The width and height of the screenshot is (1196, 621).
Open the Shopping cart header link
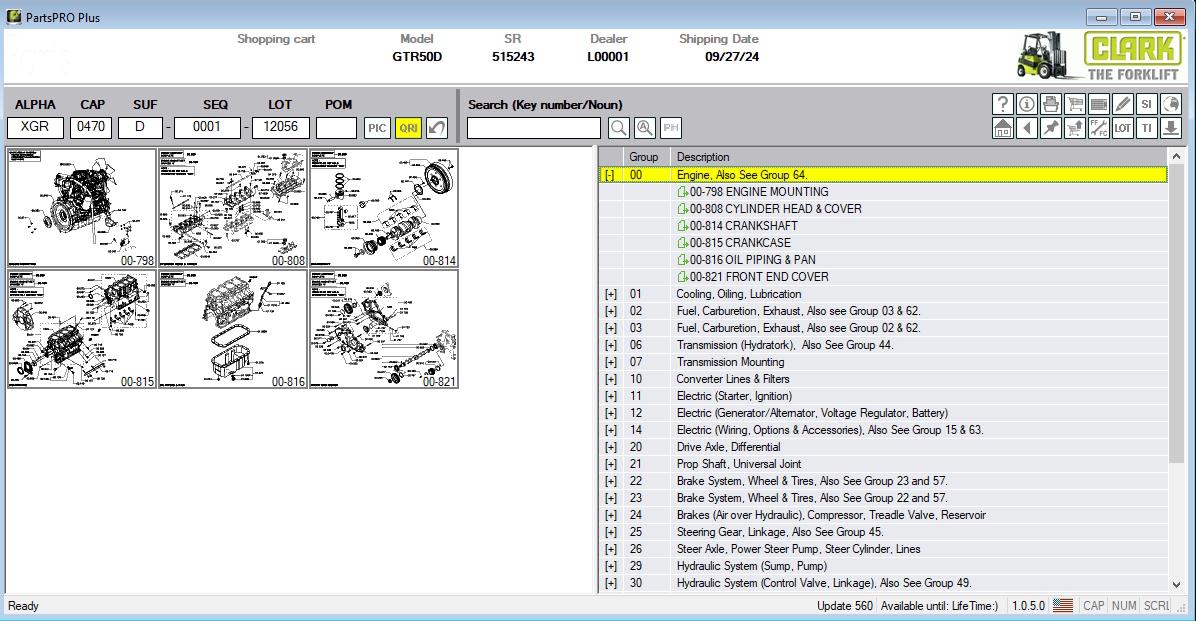tap(275, 39)
